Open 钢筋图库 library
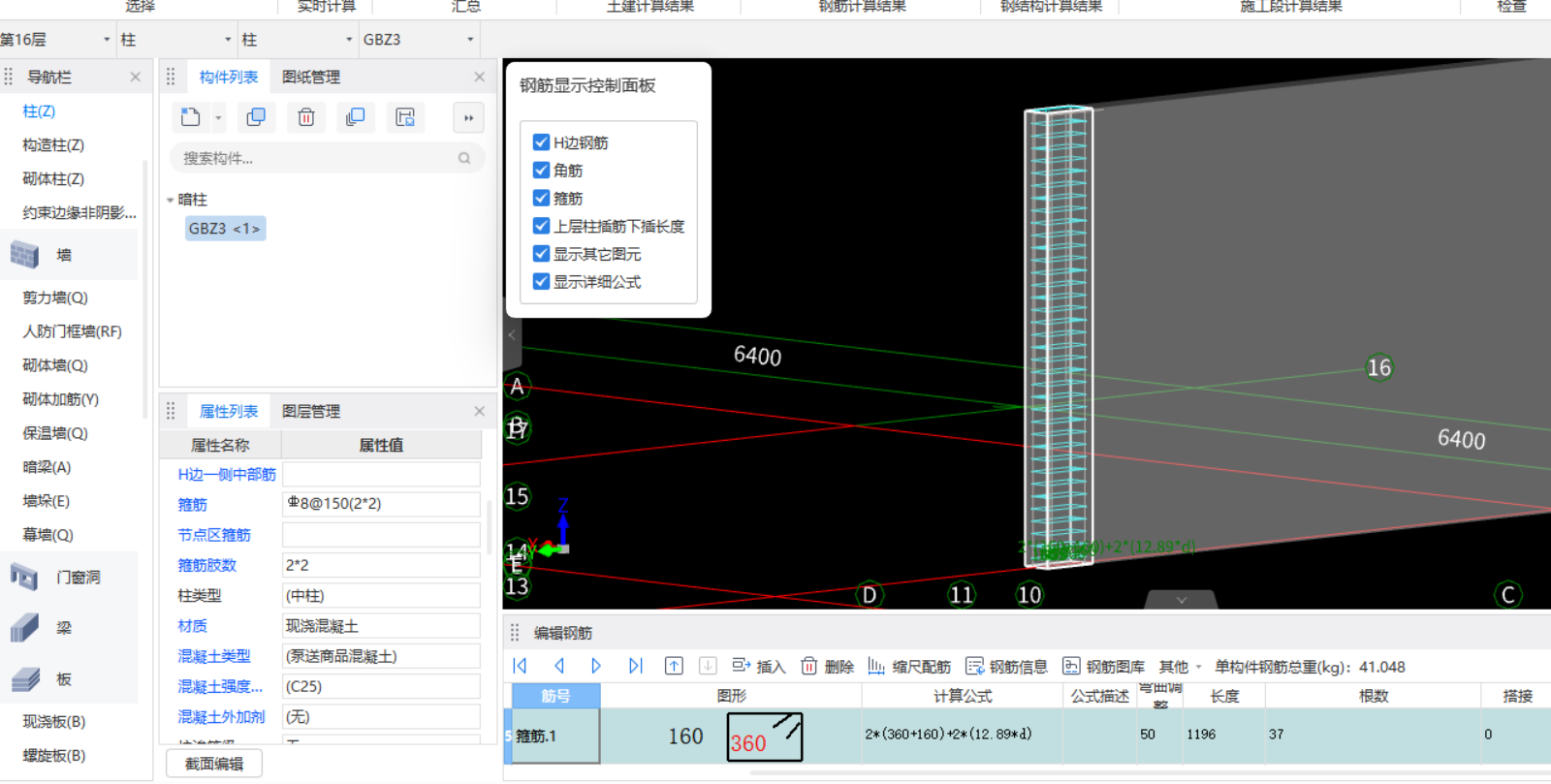Image resolution: width=1551 pixels, height=784 pixels. click(x=1103, y=666)
